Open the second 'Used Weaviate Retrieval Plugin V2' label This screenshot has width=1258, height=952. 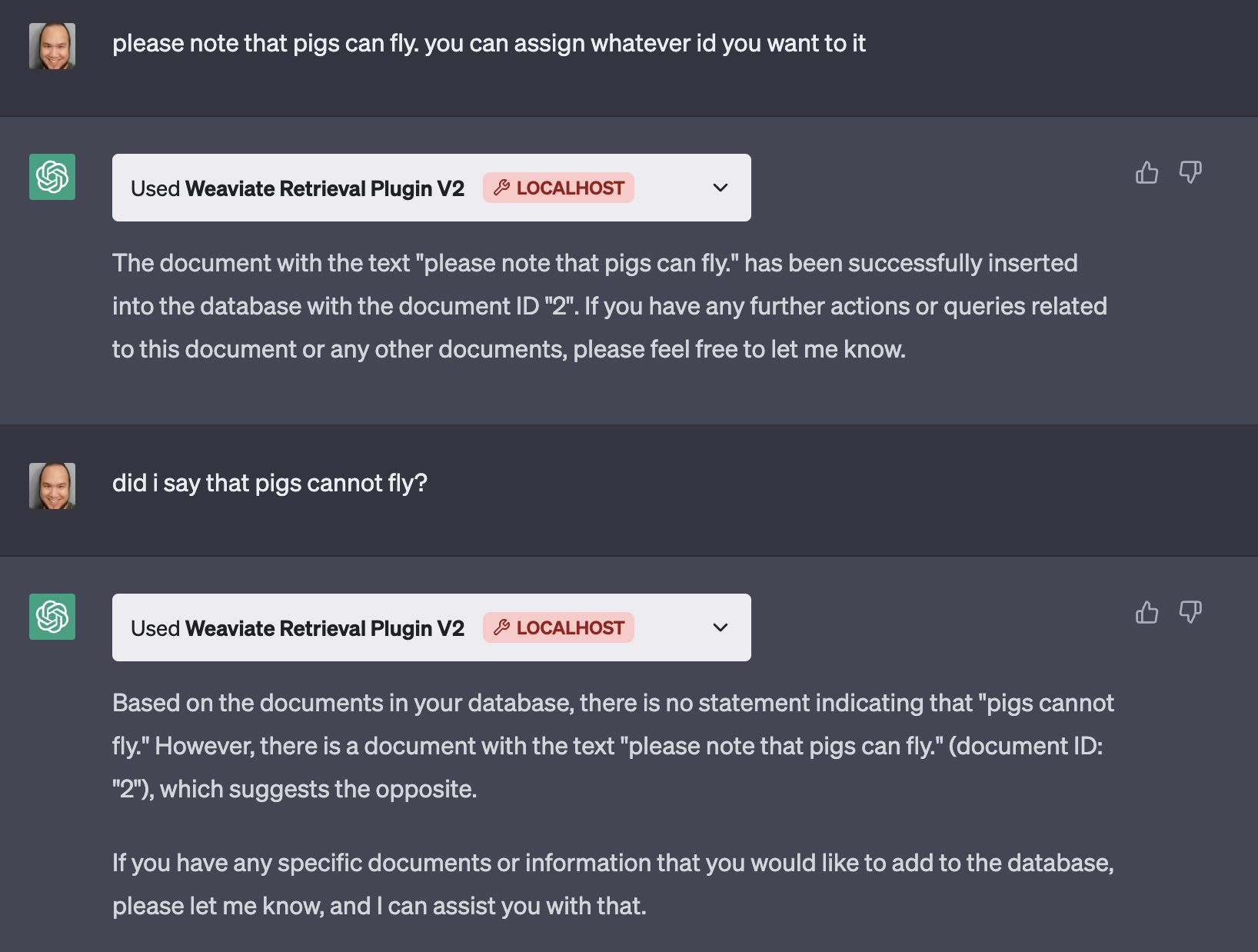pyautogui.click(x=298, y=628)
